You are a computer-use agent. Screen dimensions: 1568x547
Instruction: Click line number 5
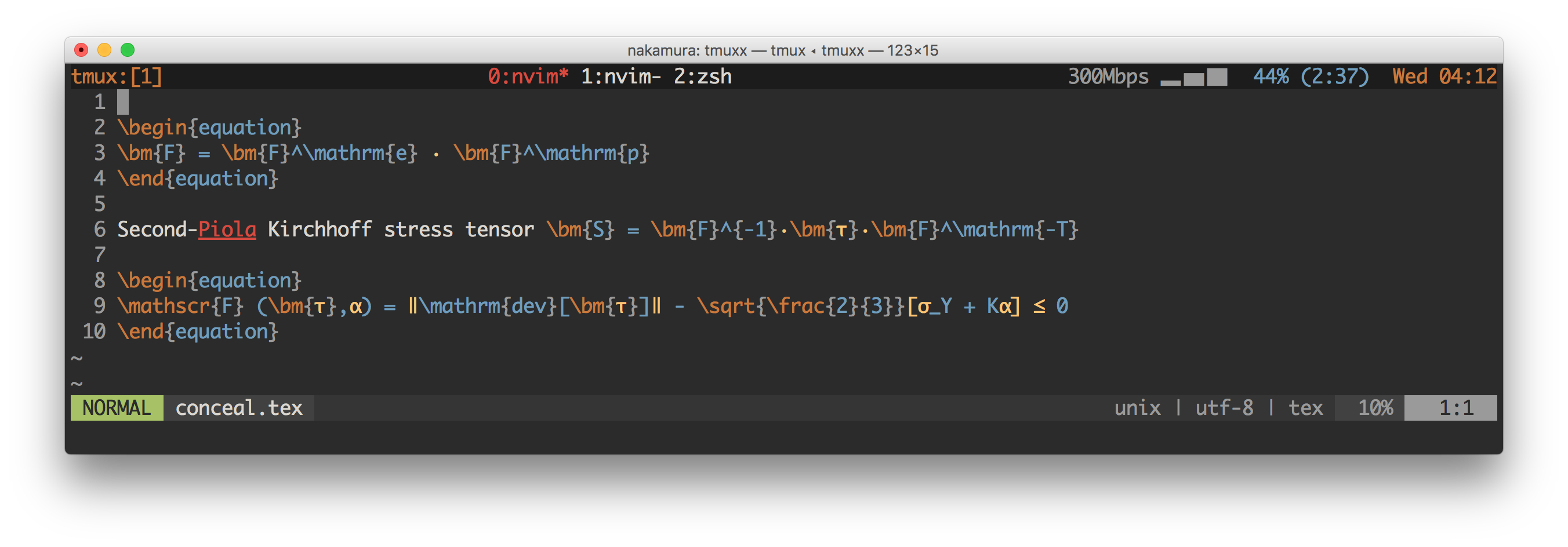100,205
